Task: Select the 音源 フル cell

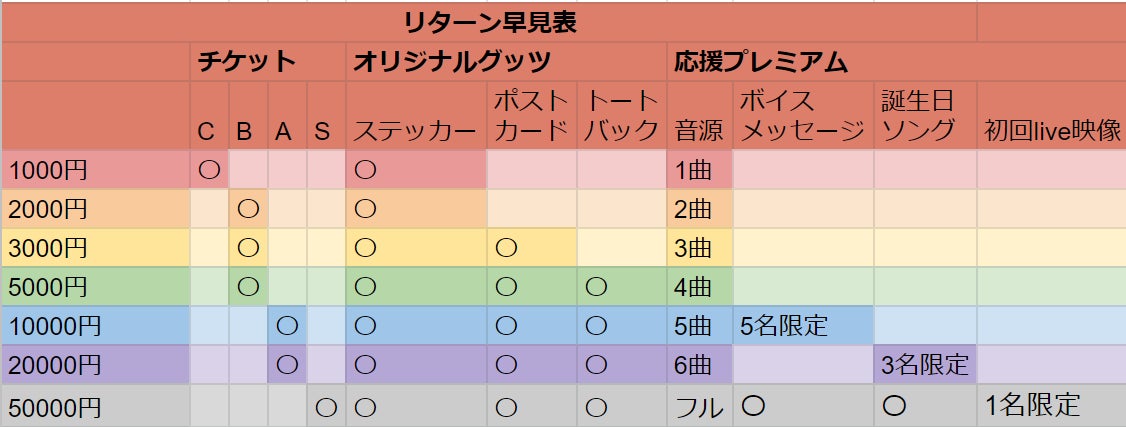Action: tap(699, 407)
